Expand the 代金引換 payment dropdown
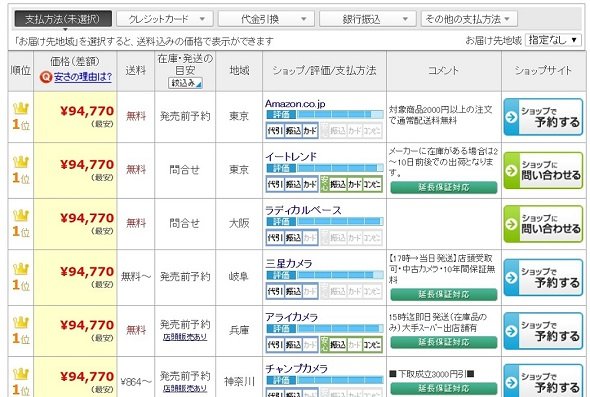The image size is (590, 397). (266, 19)
